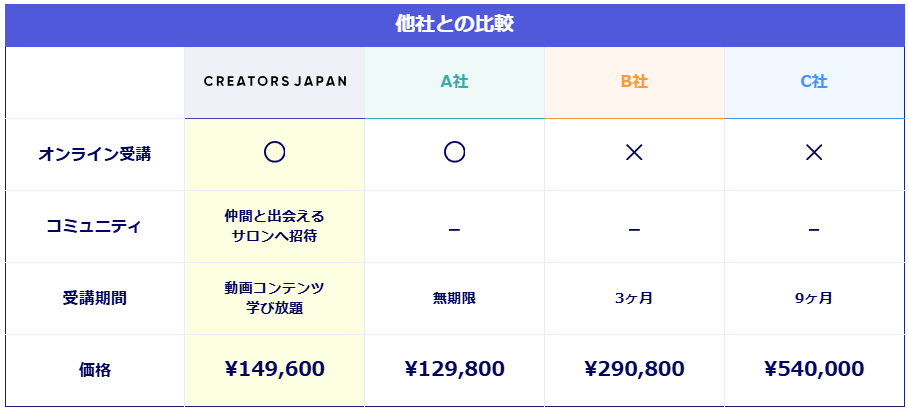Click the 無期限 cell for A社
Image resolution: width=908 pixels, height=414 pixels.
[x=455, y=299]
